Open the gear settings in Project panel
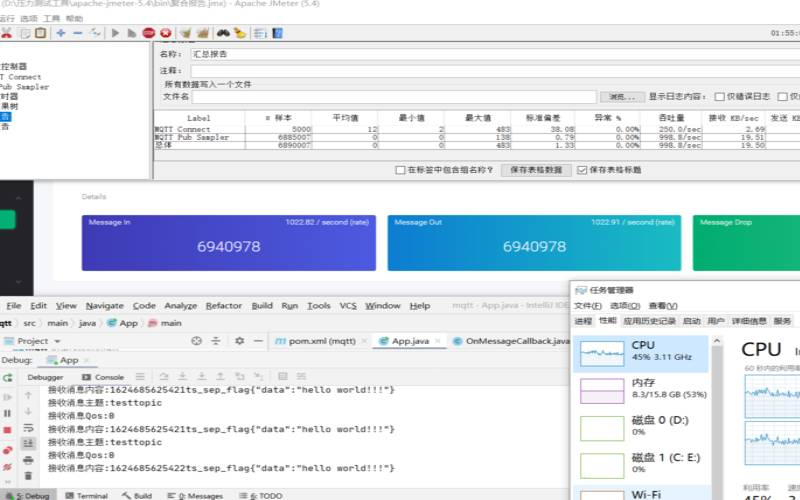The width and height of the screenshot is (800, 500). coord(239,341)
